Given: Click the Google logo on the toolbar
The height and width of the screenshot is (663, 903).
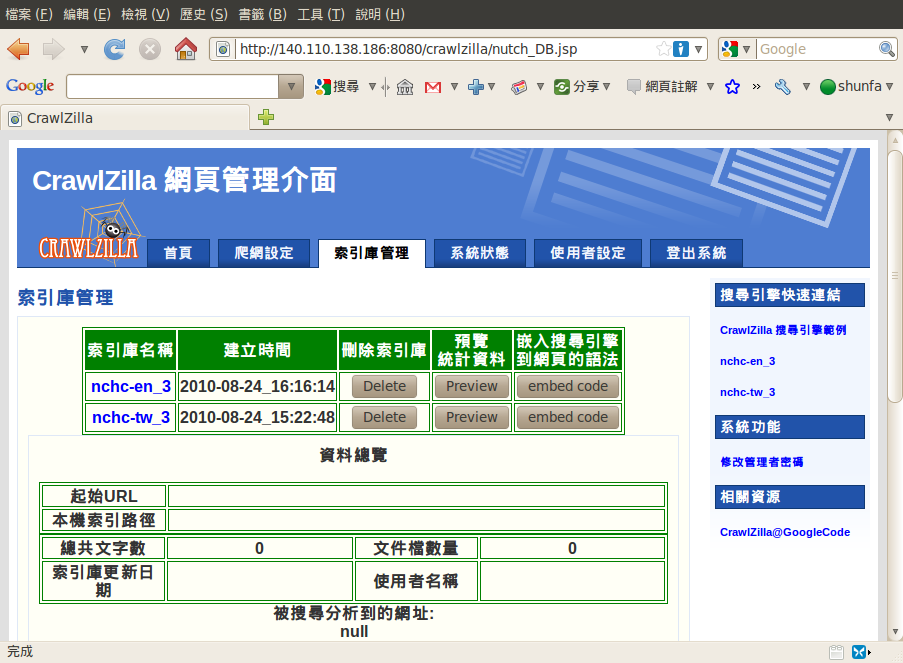Looking at the screenshot, I should point(30,86).
